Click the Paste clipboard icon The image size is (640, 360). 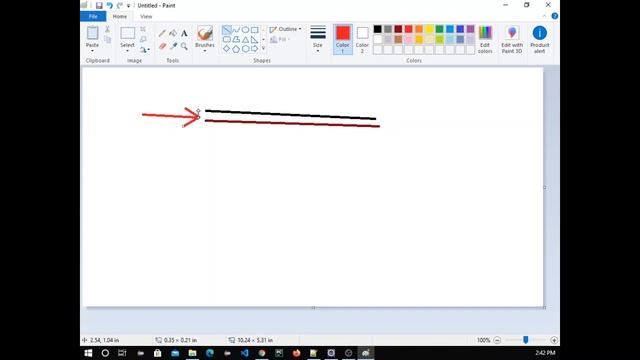click(93, 33)
